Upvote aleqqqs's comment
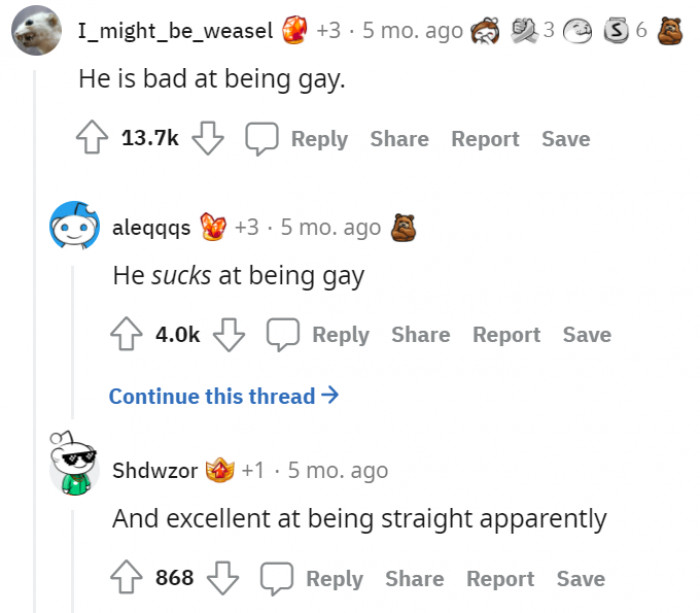This screenshot has width=700, height=613. coord(126,334)
